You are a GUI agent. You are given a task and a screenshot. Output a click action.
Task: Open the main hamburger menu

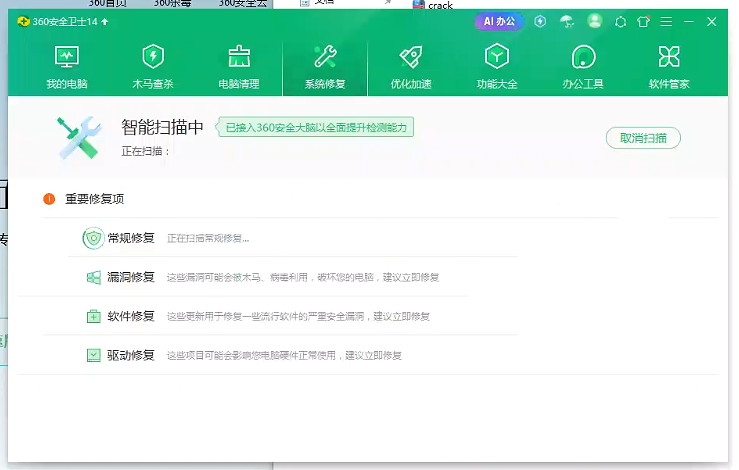(x=666, y=22)
